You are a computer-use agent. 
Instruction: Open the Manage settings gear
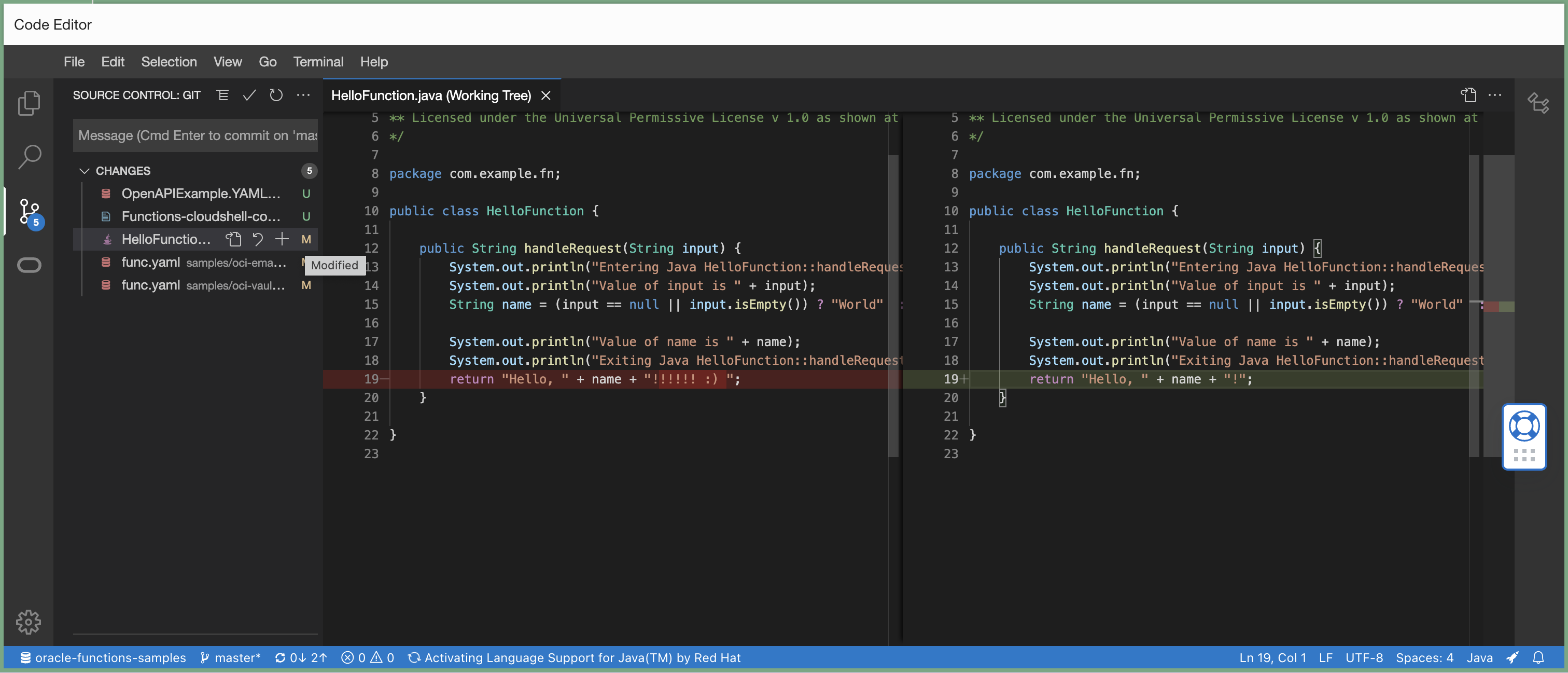[x=29, y=622]
